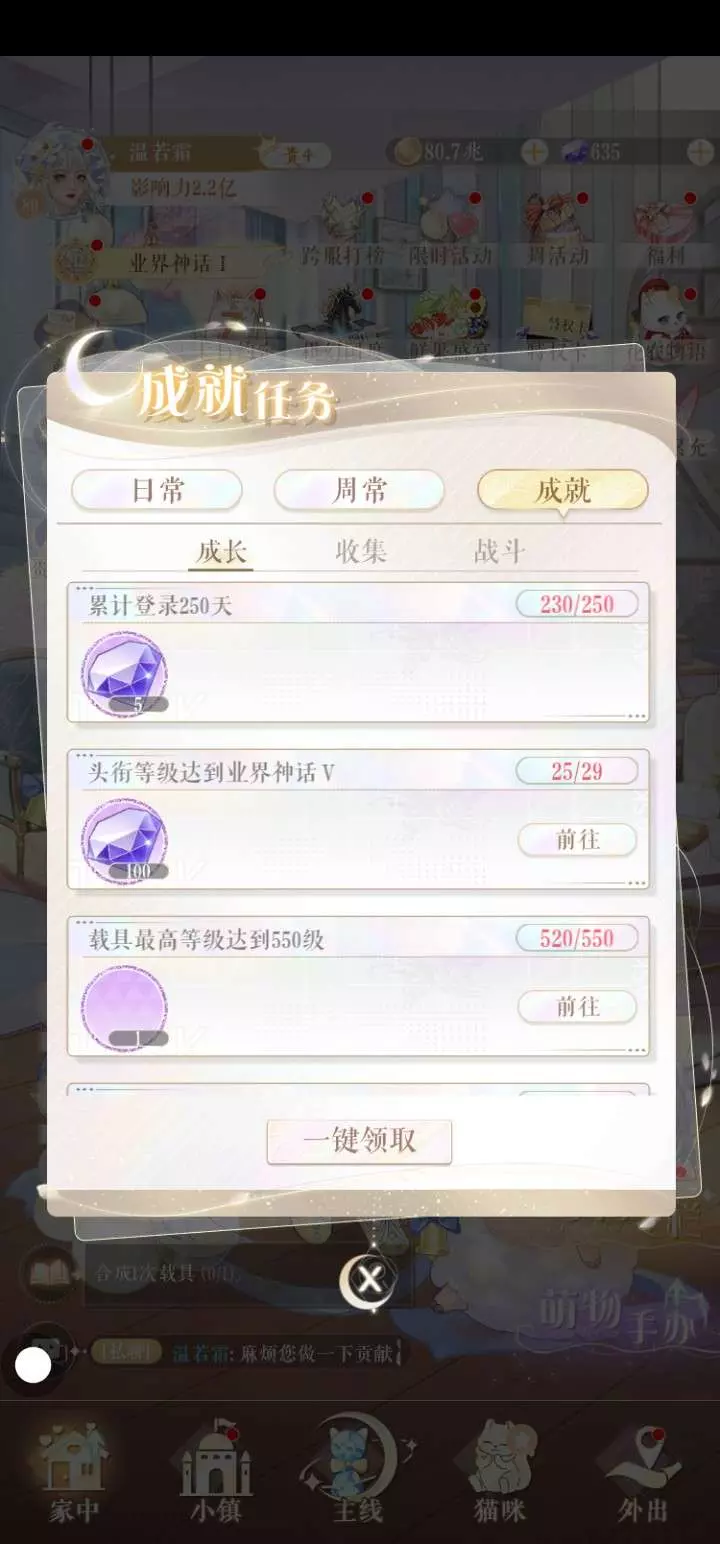This screenshot has height=1544, width=720.
Task: Select the 成就 achievement tab
Action: click(563, 490)
